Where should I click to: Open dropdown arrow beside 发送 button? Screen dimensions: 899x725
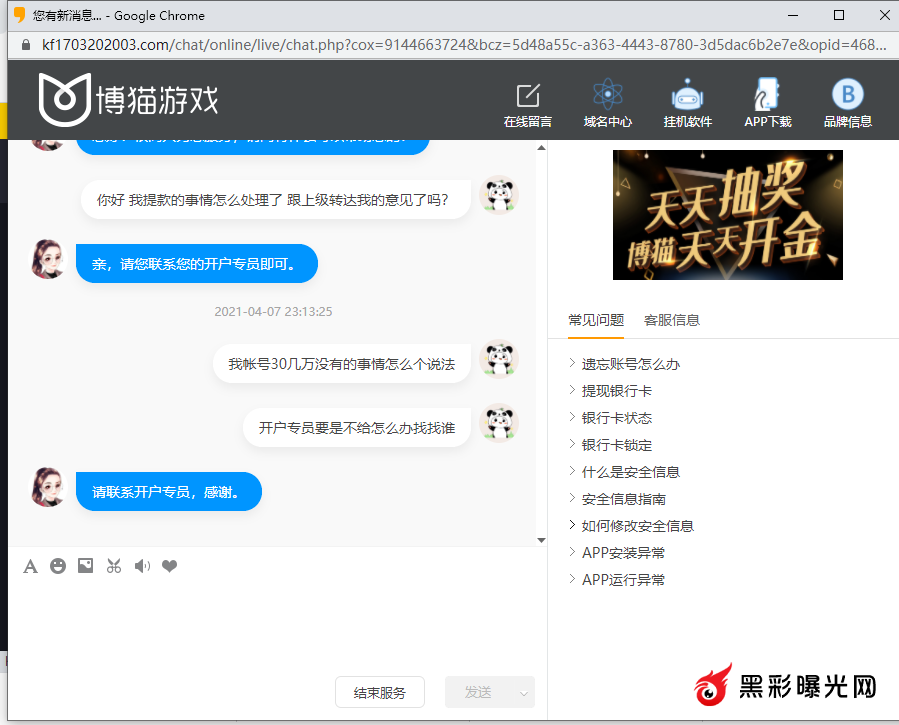tap(523, 693)
